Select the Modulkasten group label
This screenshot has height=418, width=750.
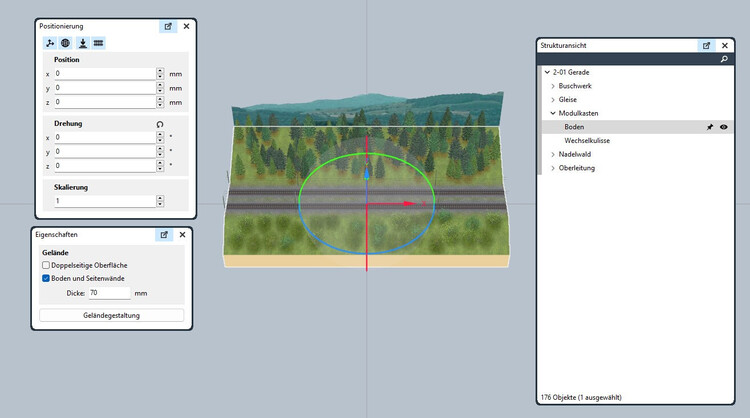point(578,113)
